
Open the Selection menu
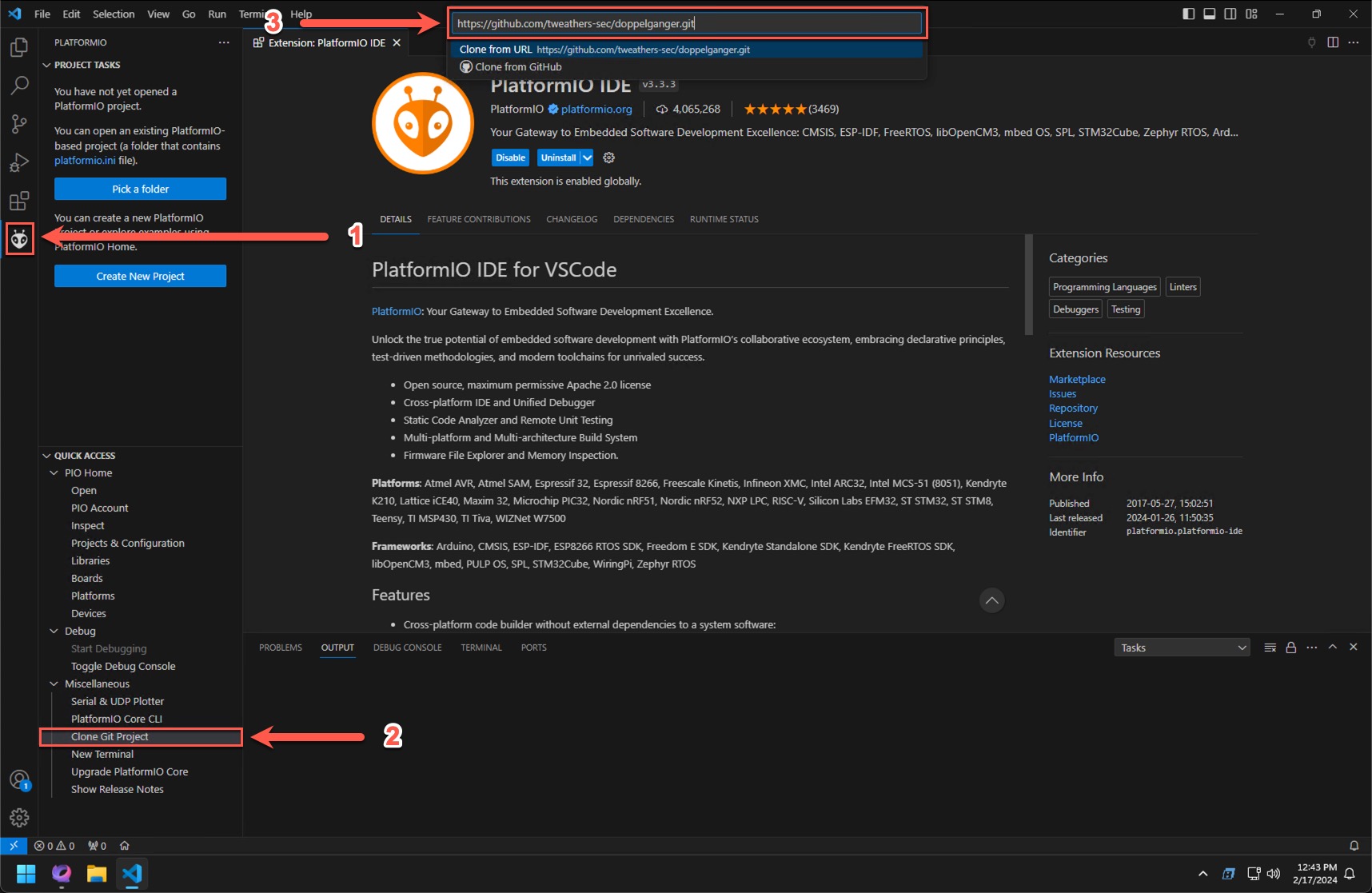(x=114, y=14)
